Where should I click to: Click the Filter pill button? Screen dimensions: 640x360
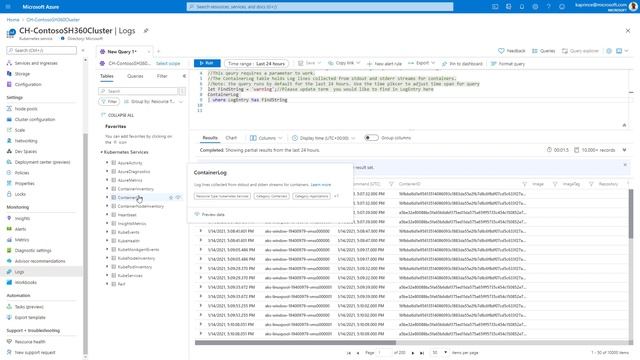click(x=109, y=102)
